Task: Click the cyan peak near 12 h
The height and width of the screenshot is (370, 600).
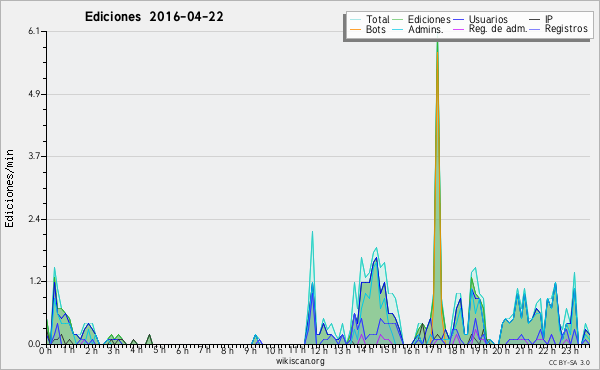Action: point(312,287)
